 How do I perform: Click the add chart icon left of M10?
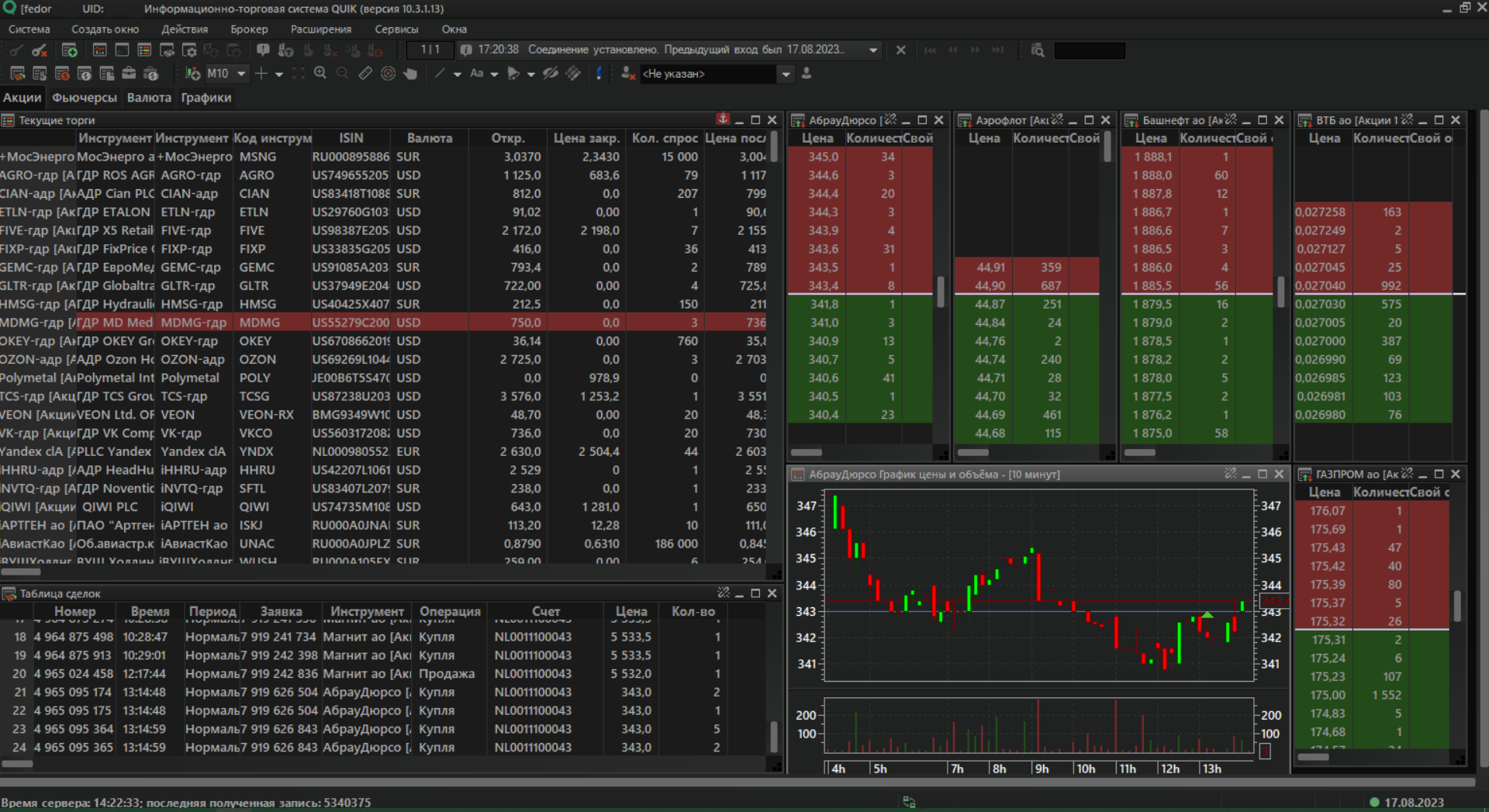(192, 74)
